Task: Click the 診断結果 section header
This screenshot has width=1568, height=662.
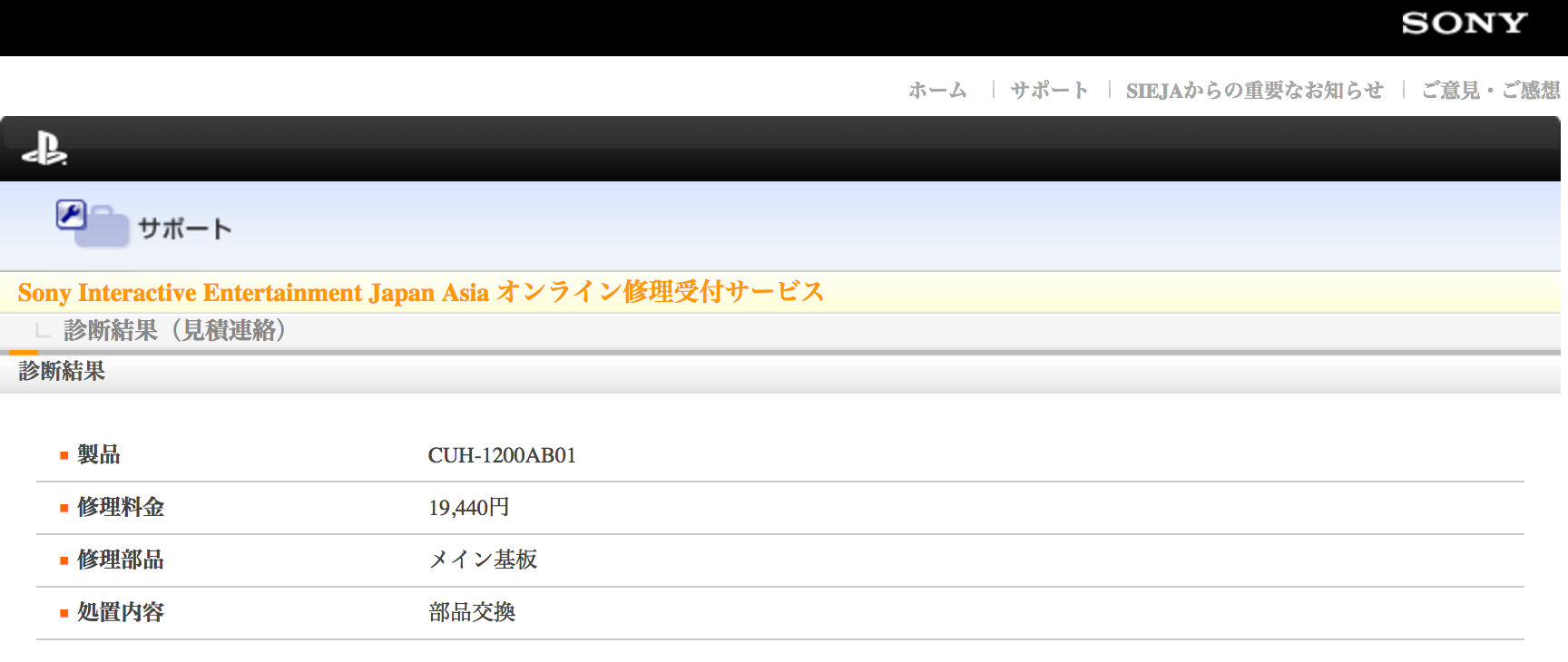Action: coord(62,371)
